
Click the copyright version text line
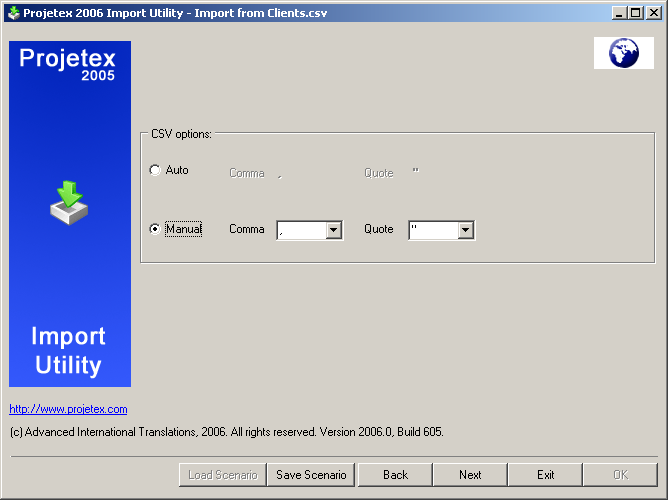click(227, 432)
